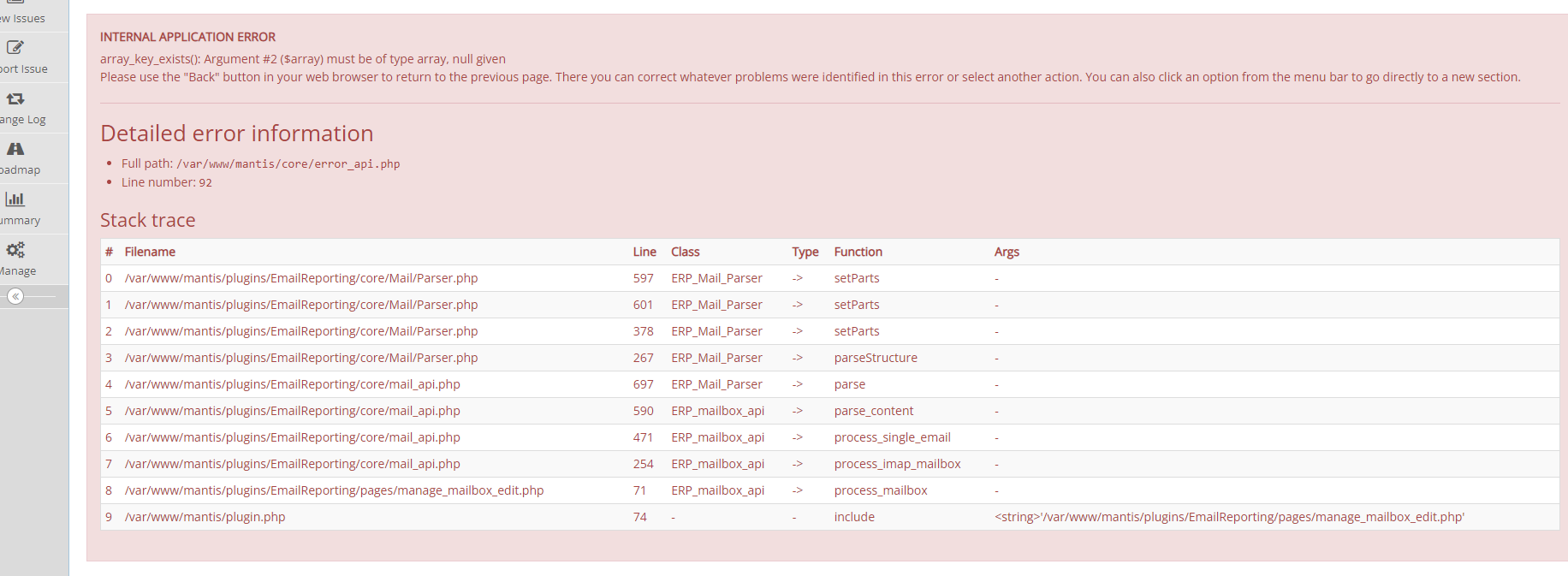Click the Manage gears icon
This screenshot has width=1568, height=576.
15,250
